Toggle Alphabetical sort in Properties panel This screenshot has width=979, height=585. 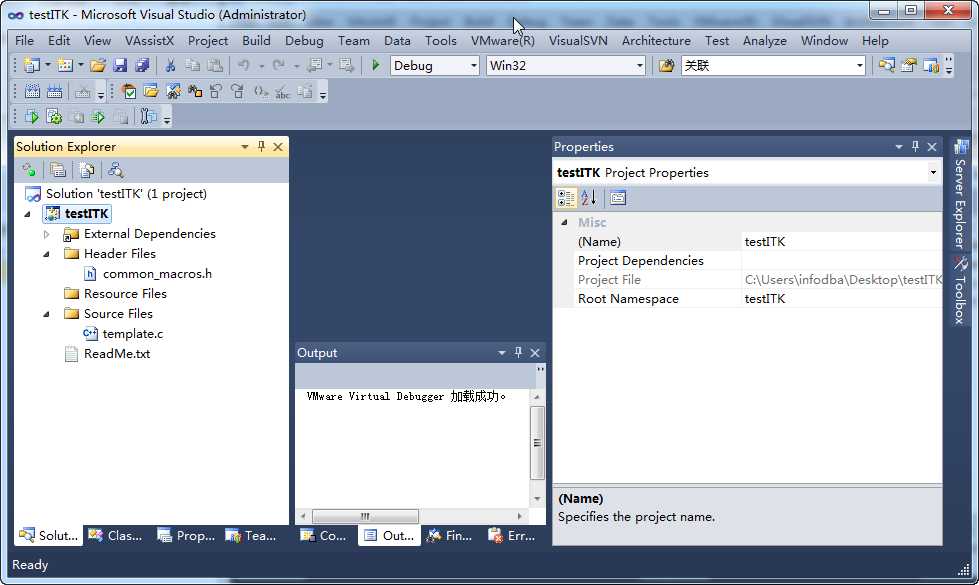[589, 198]
